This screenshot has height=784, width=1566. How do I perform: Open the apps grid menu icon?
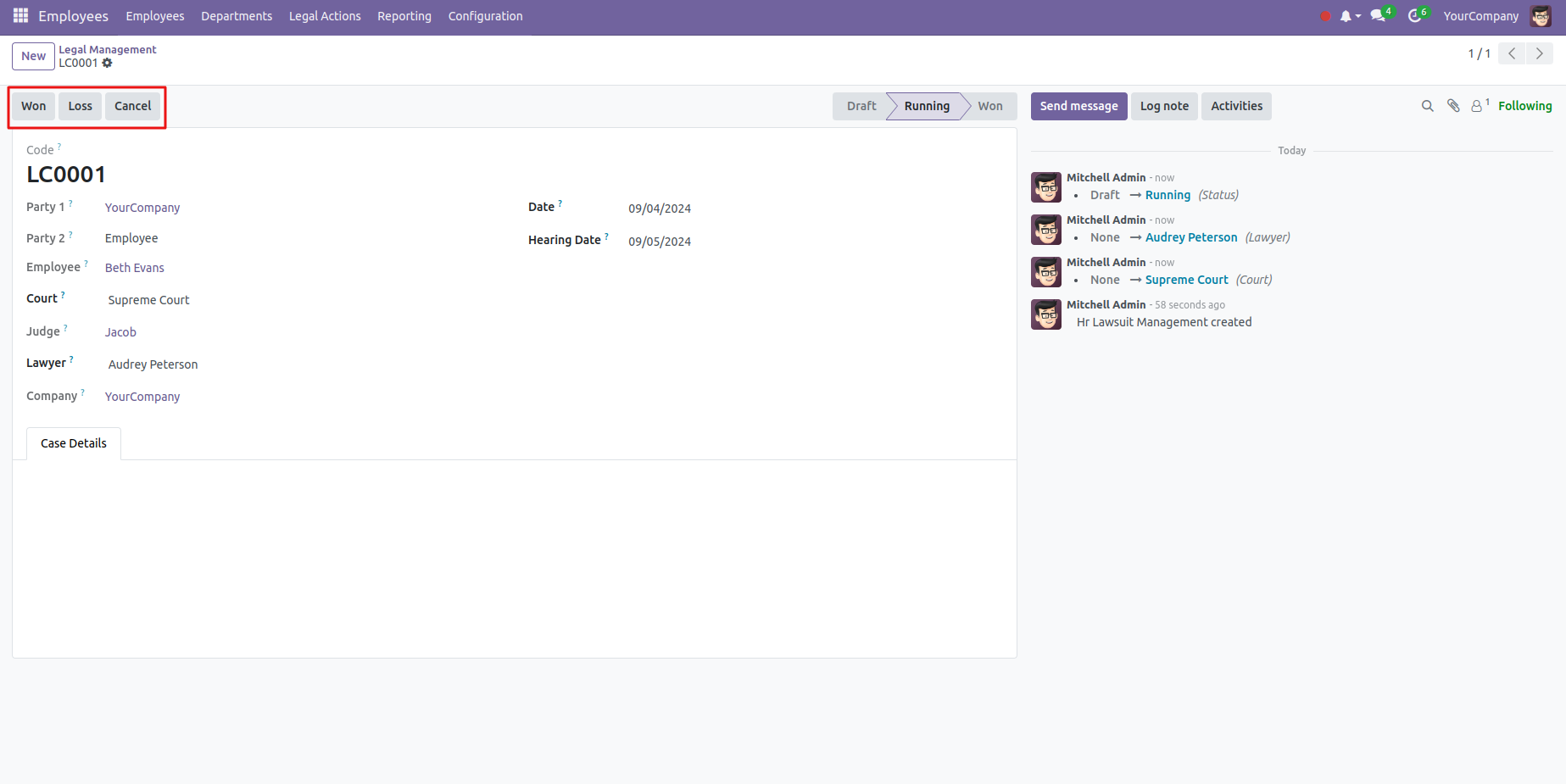pyautogui.click(x=20, y=16)
